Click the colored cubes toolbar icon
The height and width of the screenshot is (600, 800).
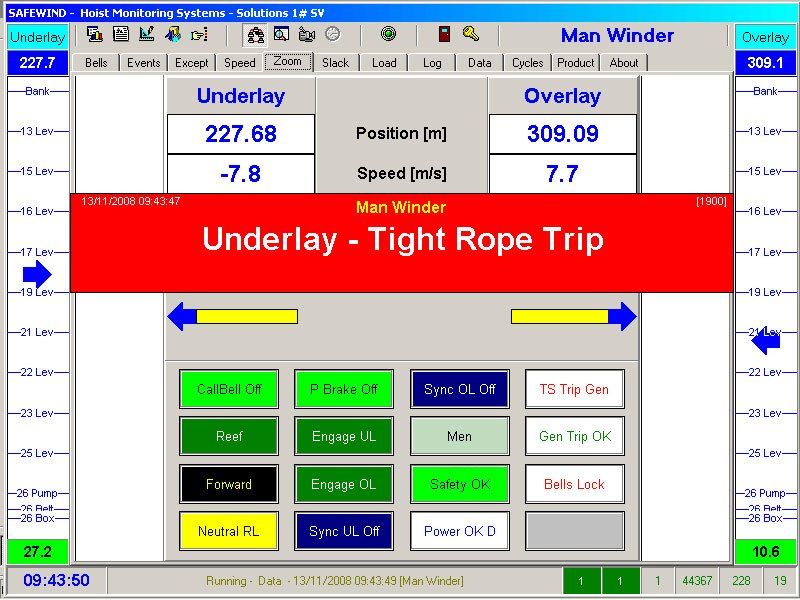click(x=173, y=34)
